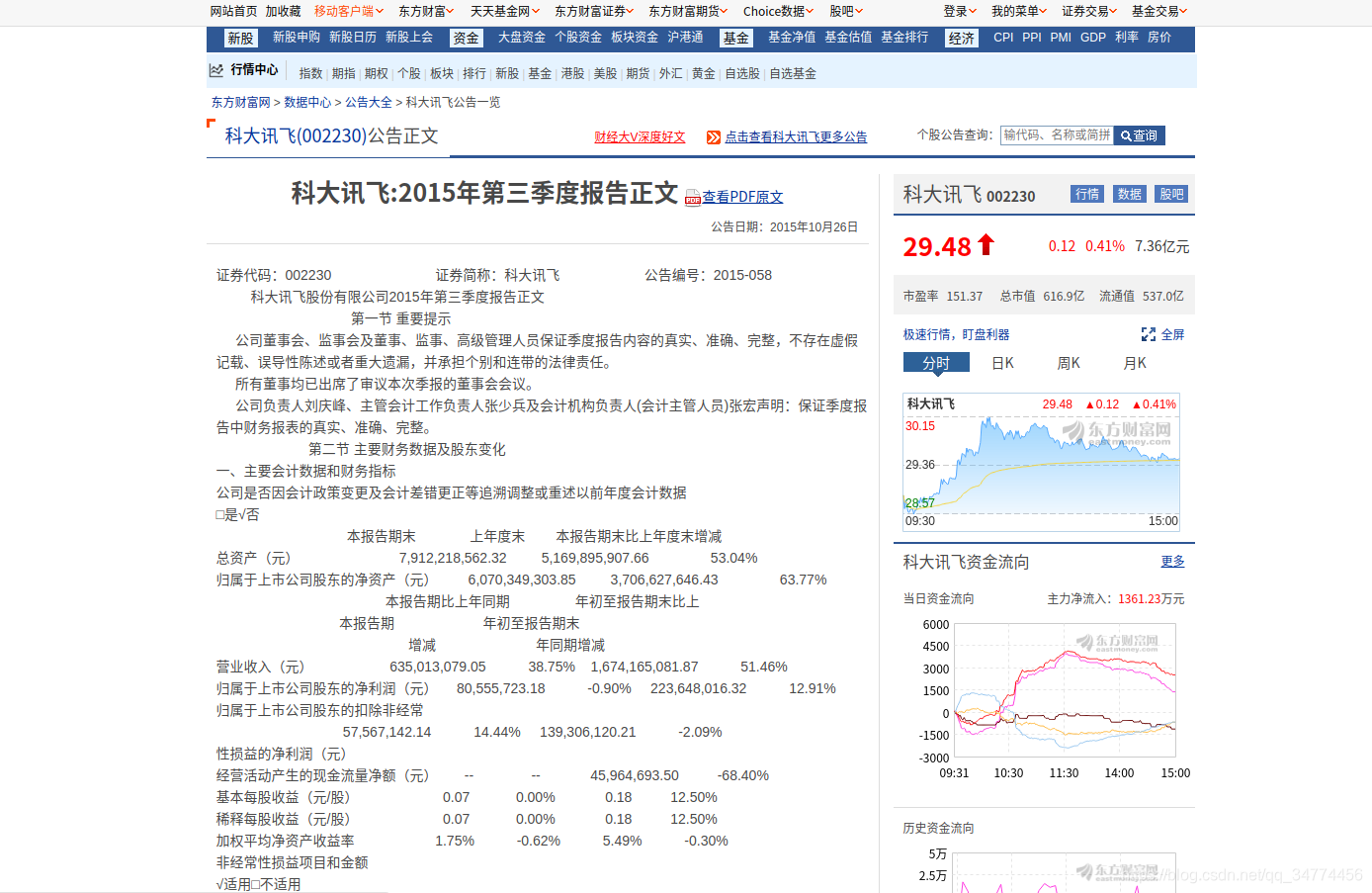
Task: Click the 行情 button beside 002230
Action: pyautogui.click(x=1087, y=194)
